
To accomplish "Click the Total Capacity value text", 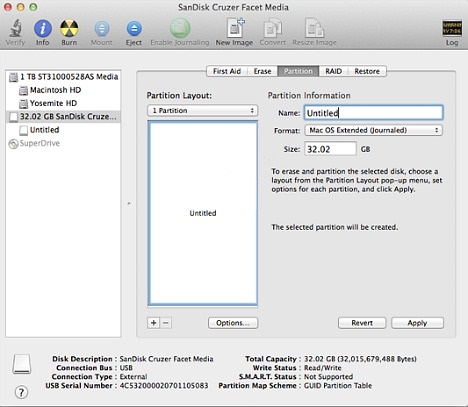I will pyautogui.click(x=360, y=359).
